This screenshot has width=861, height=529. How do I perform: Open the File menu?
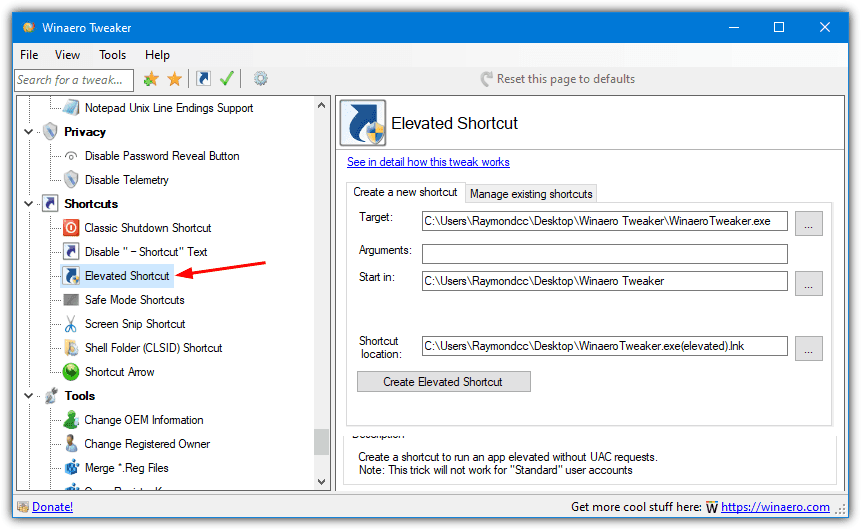tap(29, 55)
